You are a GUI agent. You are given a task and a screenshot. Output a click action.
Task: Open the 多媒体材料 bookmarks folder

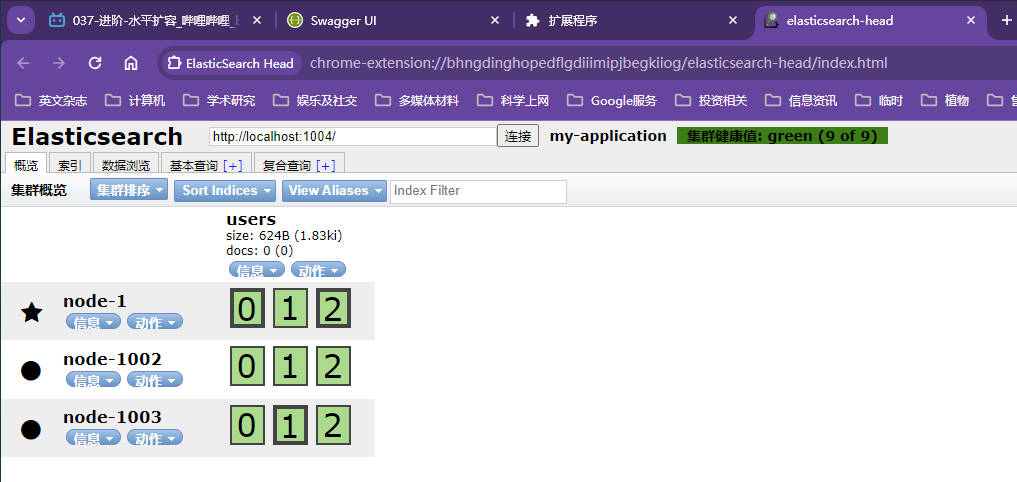pos(418,101)
